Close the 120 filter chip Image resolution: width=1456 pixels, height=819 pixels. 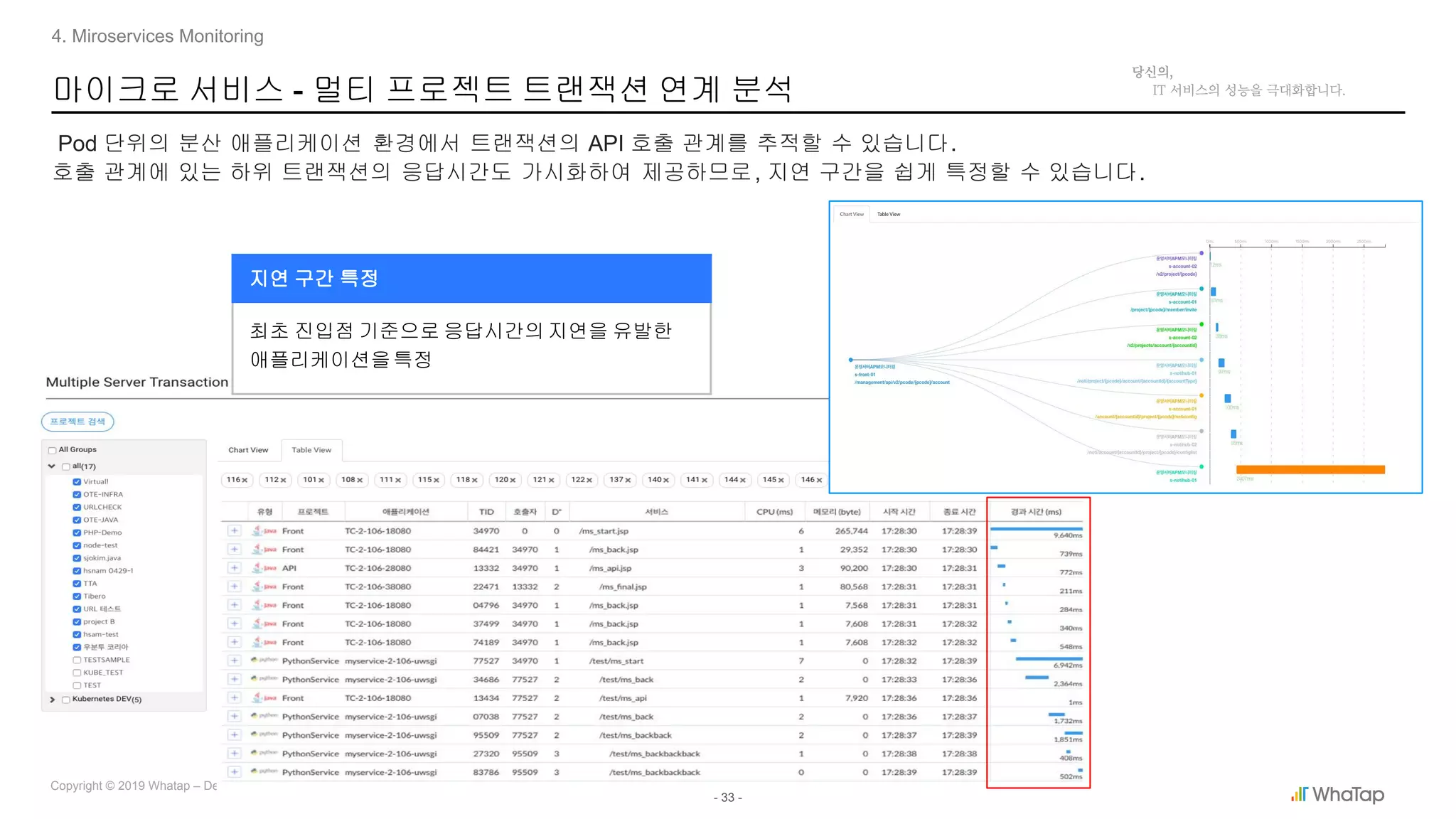tap(513, 480)
